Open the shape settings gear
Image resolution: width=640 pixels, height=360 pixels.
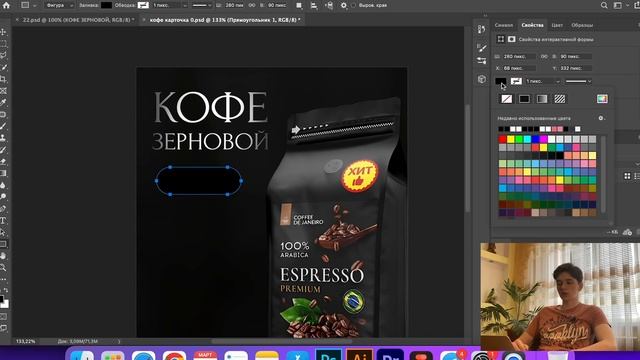pyautogui.click(x=344, y=5)
